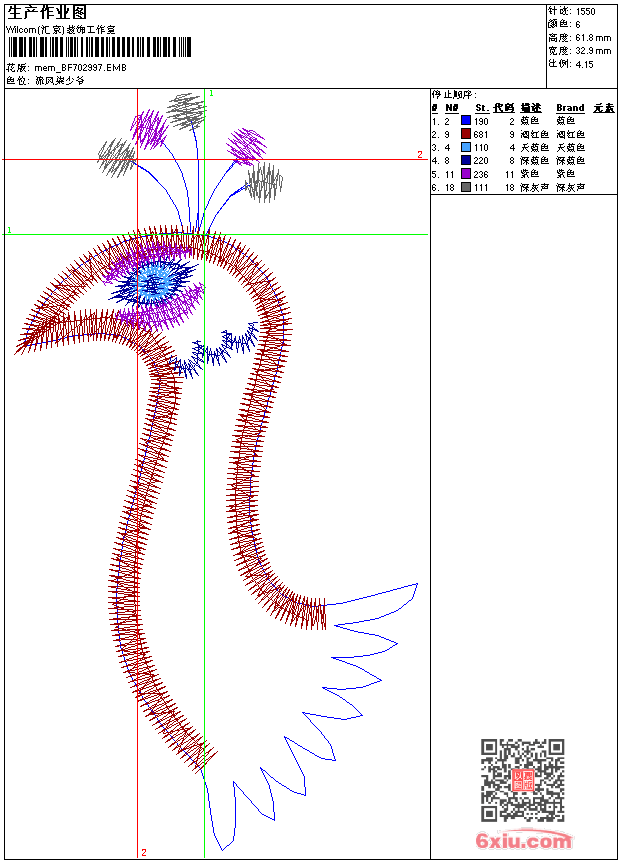Click the QR code at bottom right

pos(522,780)
